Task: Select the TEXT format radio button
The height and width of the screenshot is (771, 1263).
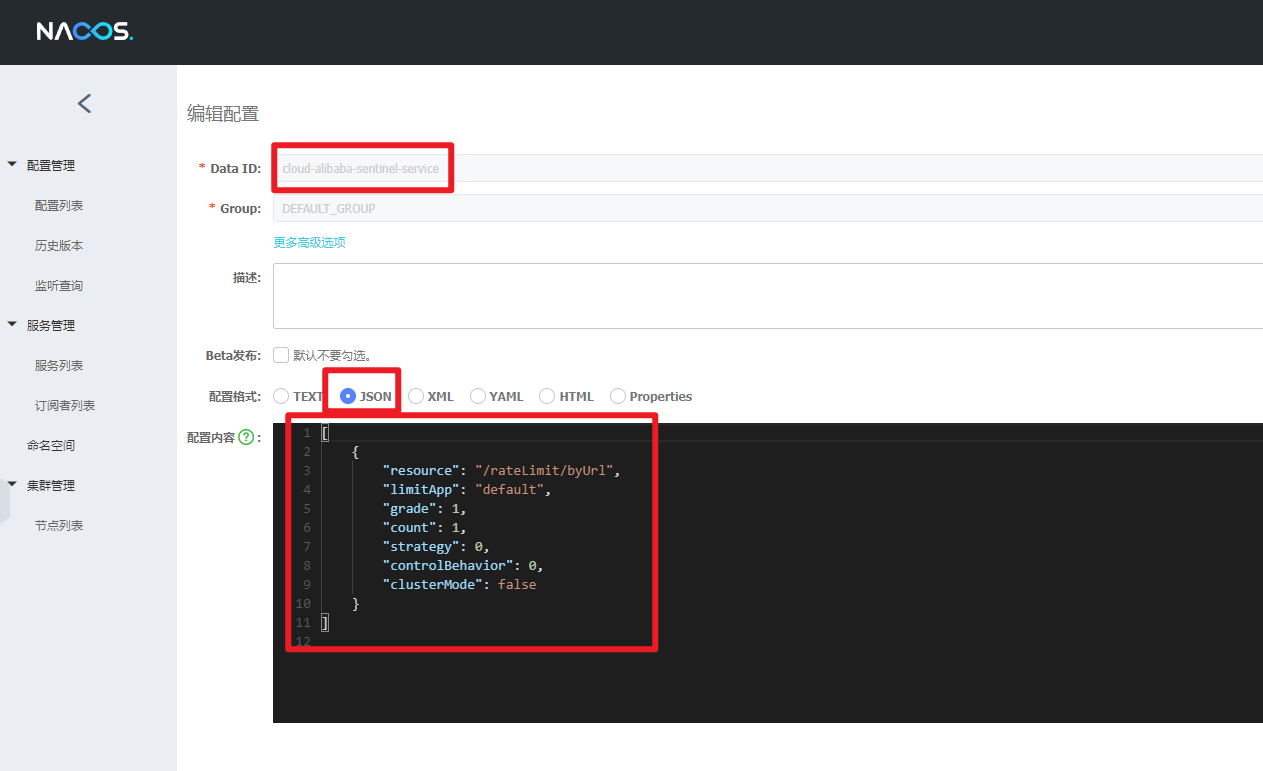Action: pos(281,396)
